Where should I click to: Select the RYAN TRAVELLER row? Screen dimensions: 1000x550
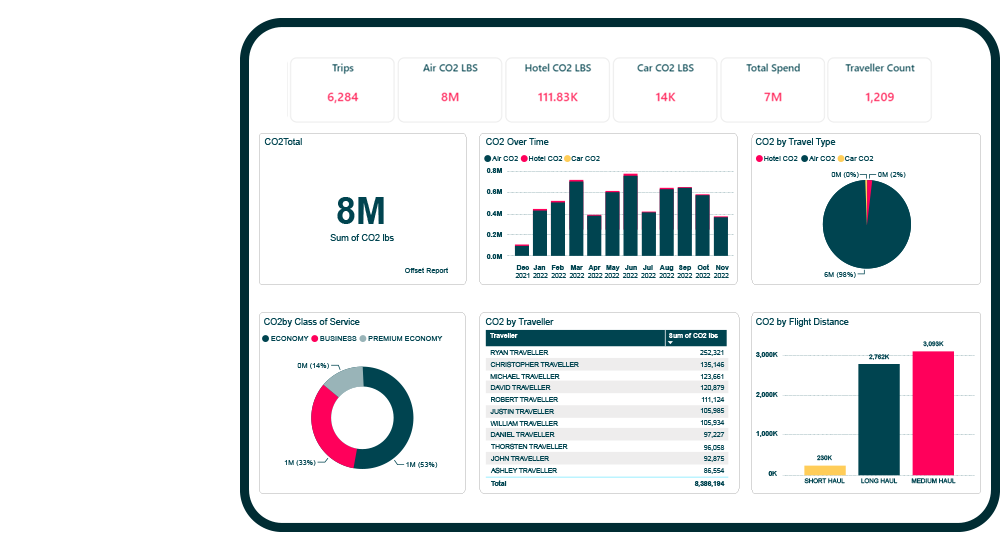[606, 352]
